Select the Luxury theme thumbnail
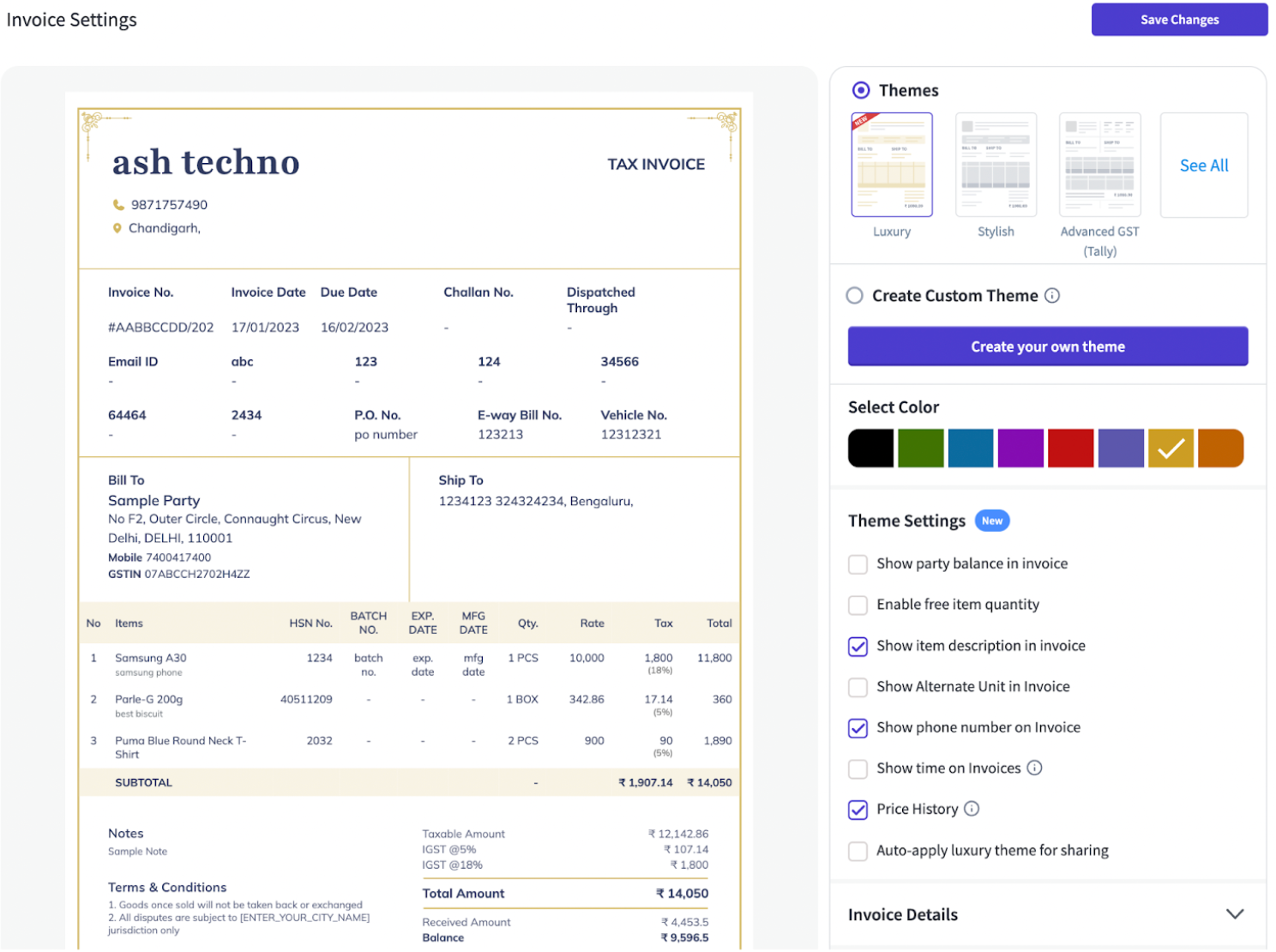This screenshot has width=1276, height=952. [892, 165]
